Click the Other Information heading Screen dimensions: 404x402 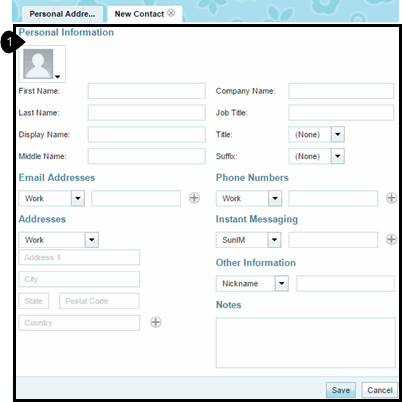coord(256,263)
